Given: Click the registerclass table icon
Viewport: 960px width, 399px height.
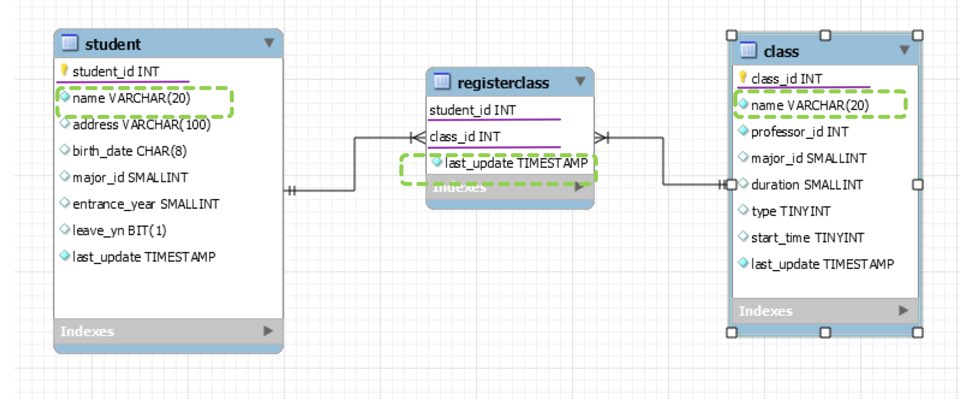Looking at the screenshot, I should [441, 81].
